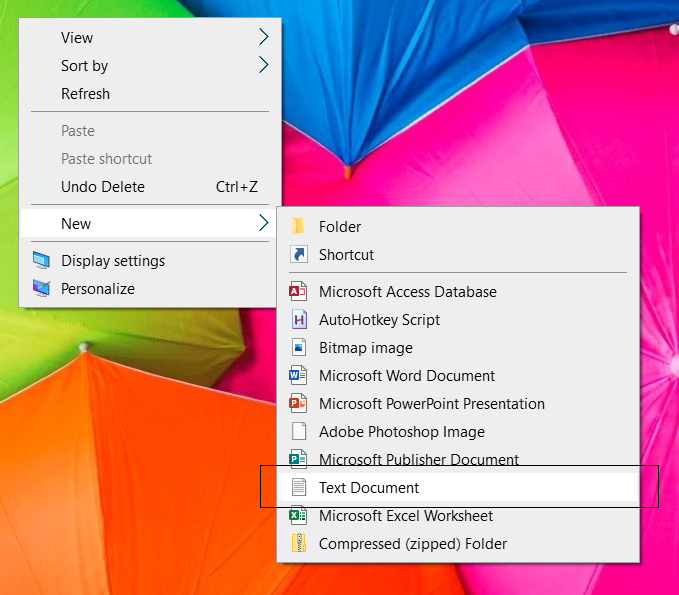
Task: Select Paste in the context menu
Action: 150,130
